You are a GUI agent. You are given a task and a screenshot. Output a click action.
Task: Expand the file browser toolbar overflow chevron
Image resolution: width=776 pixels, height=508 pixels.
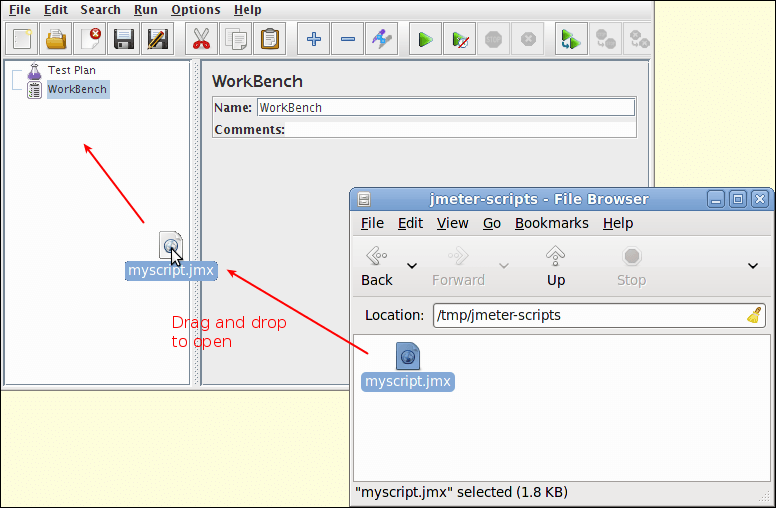753,266
